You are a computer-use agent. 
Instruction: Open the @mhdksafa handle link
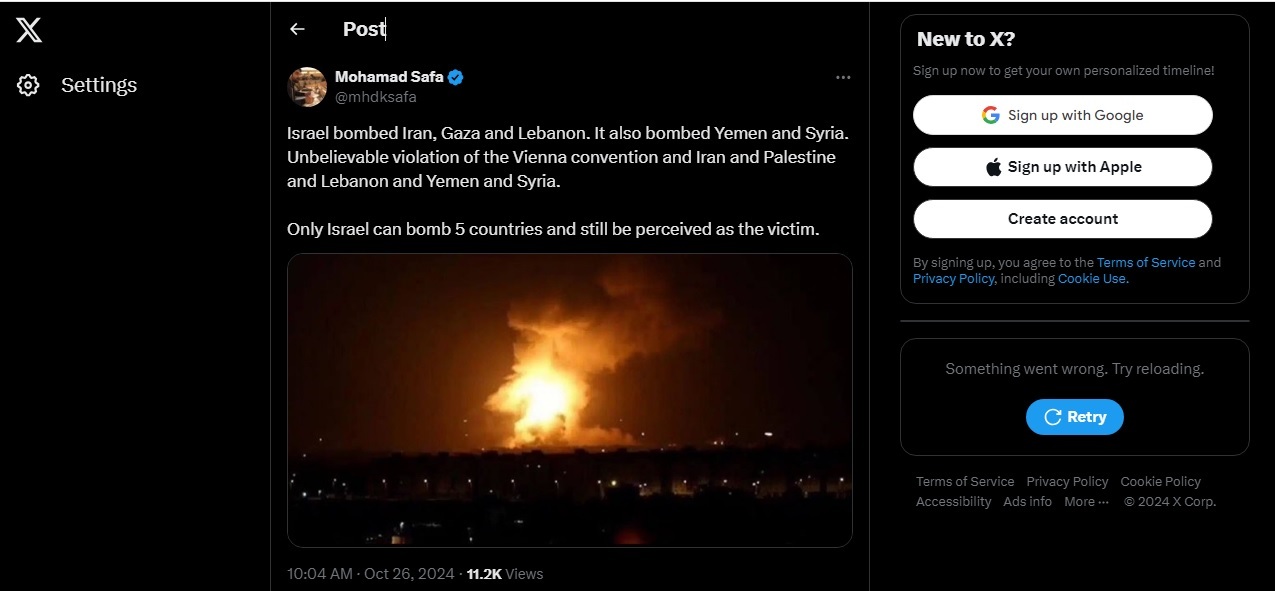(375, 97)
